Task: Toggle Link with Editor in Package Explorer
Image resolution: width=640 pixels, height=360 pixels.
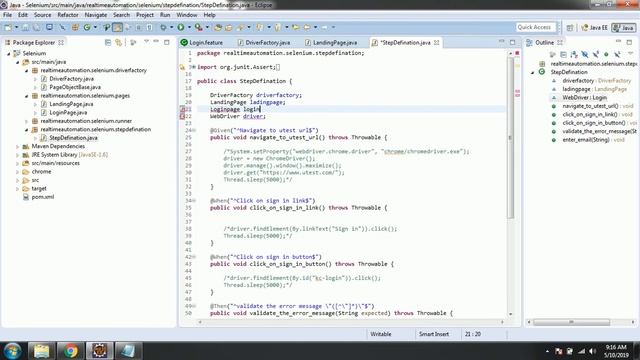Action: [118, 42]
